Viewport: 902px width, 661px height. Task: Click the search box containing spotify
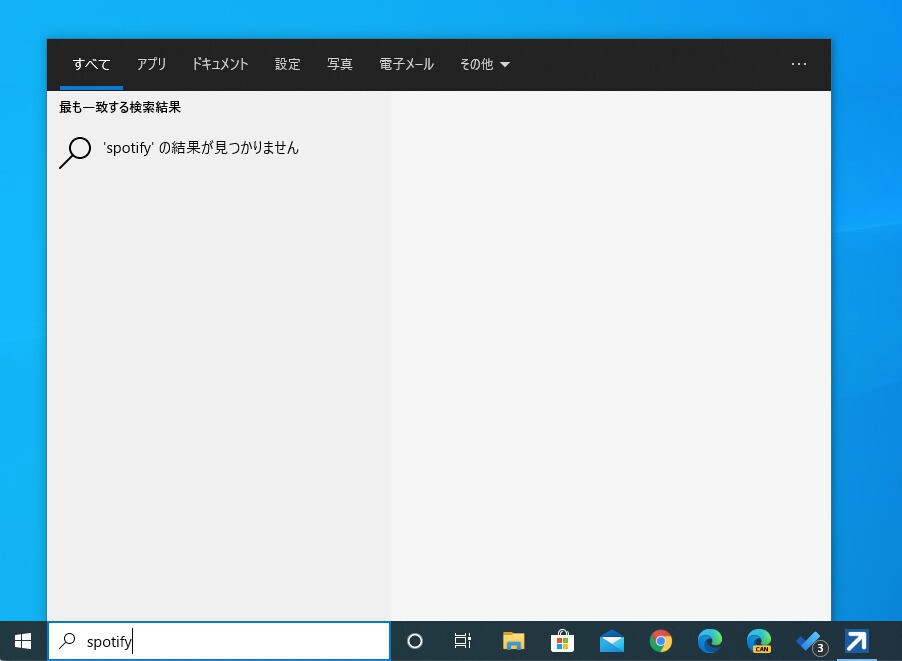point(230,641)
